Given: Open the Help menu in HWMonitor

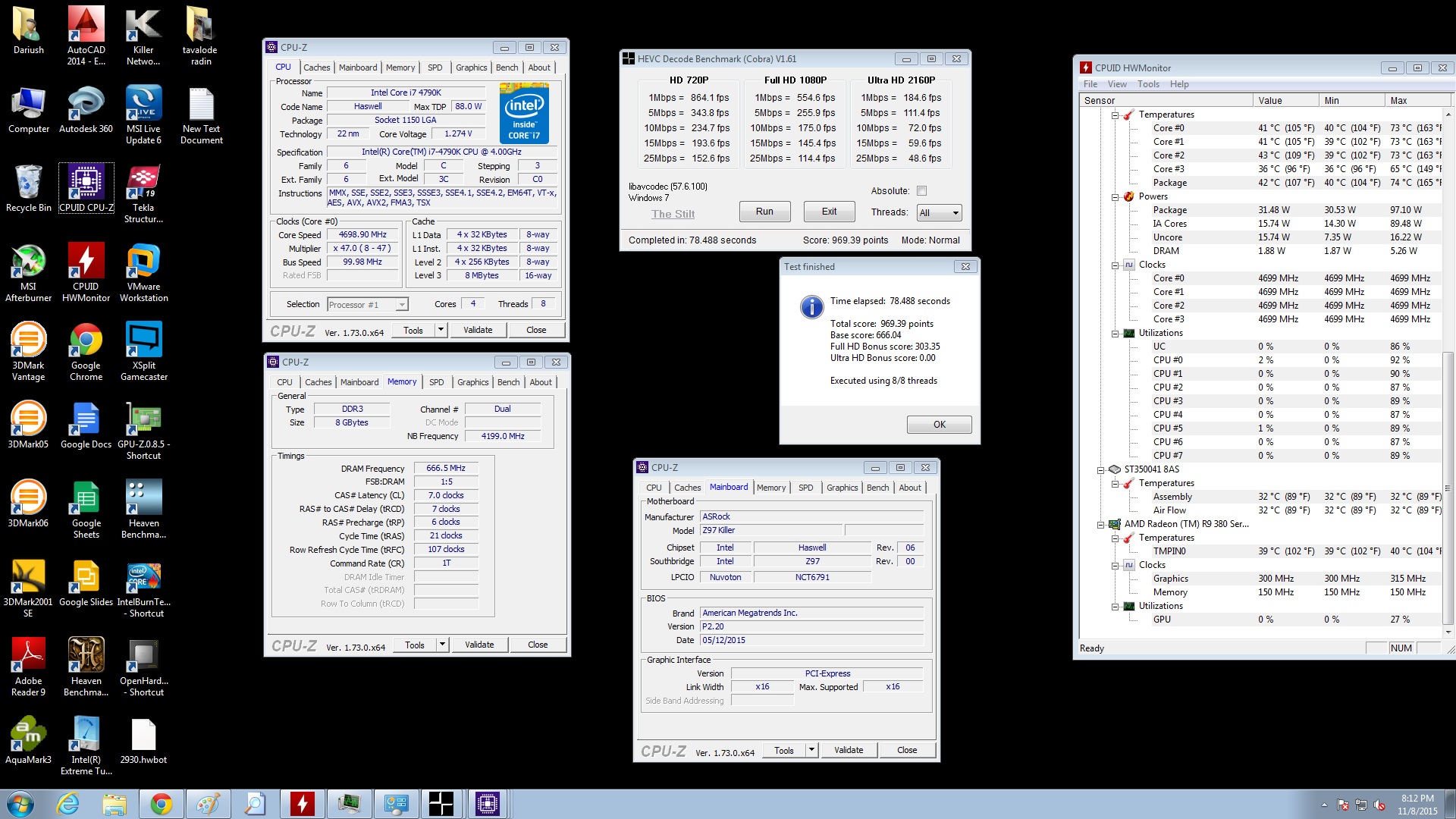Looking at the screenshot, I should [x=1179, y=84].
